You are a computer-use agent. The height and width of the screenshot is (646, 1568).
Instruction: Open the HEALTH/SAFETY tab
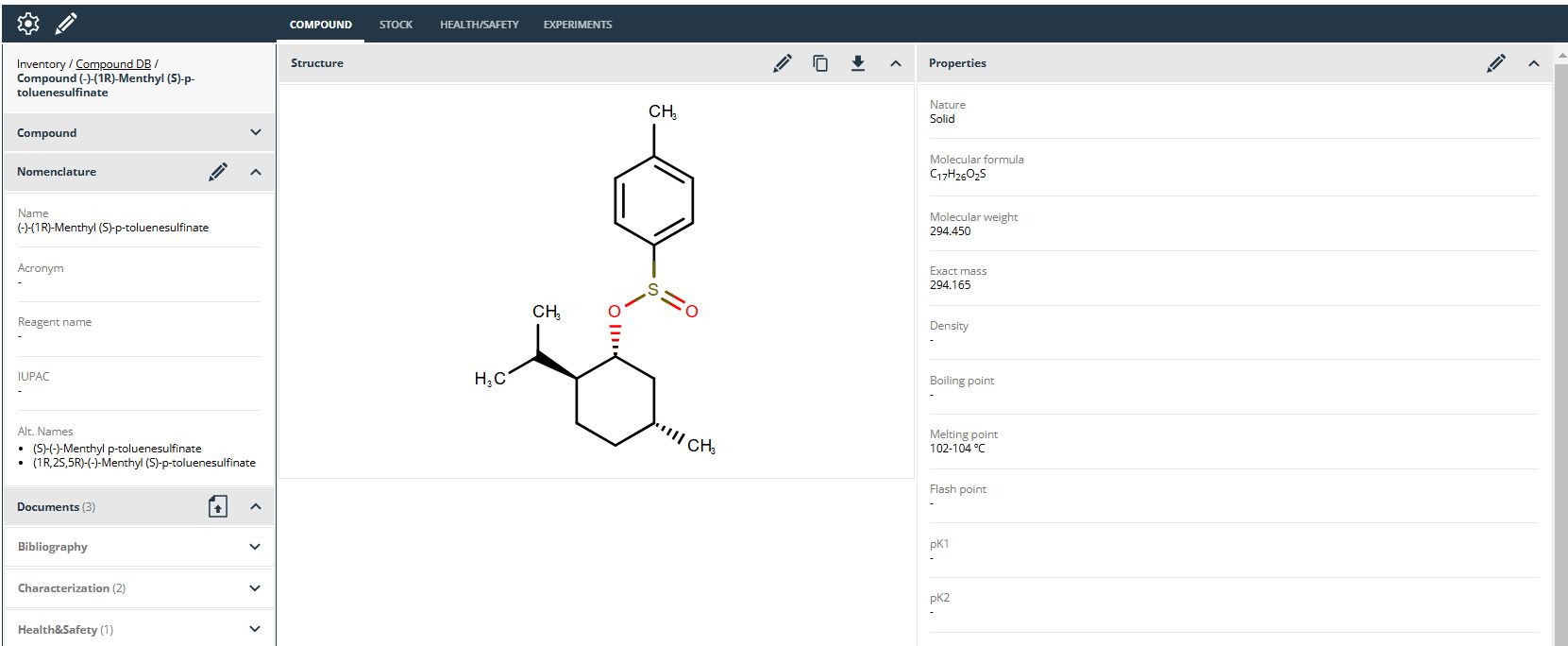[x=480, y=25]
